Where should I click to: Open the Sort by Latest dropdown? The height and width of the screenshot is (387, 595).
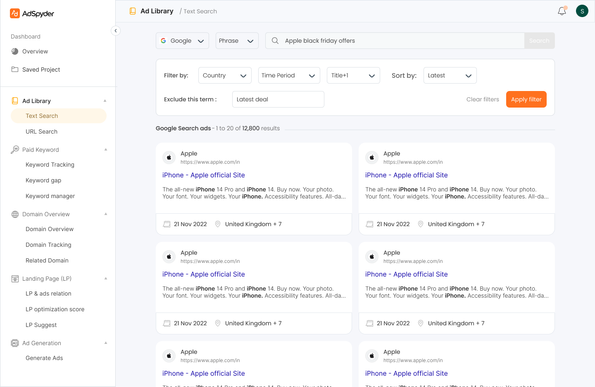tap(450, 76)
